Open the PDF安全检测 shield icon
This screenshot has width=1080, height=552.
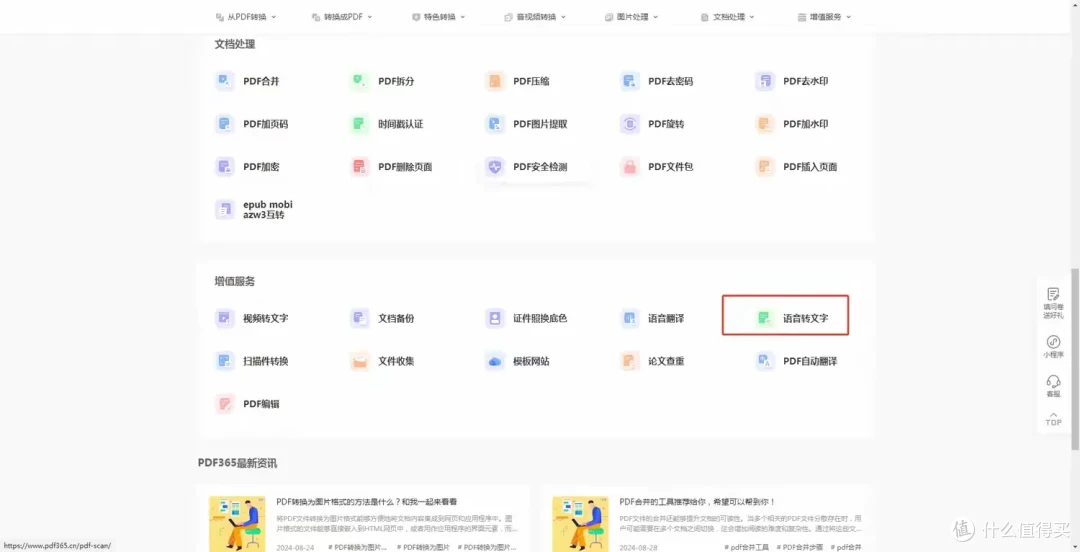tap(495, 167)
